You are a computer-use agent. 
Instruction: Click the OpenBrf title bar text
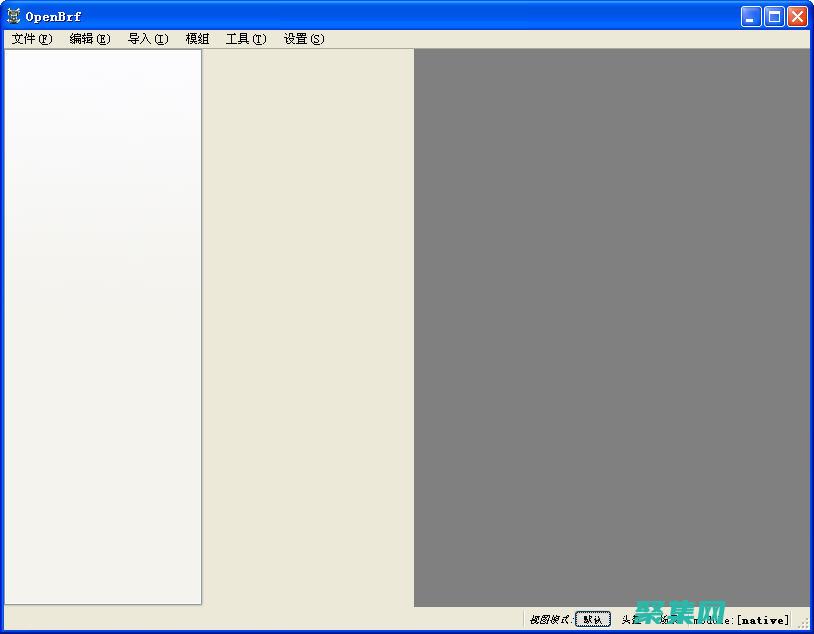(54, 16)
